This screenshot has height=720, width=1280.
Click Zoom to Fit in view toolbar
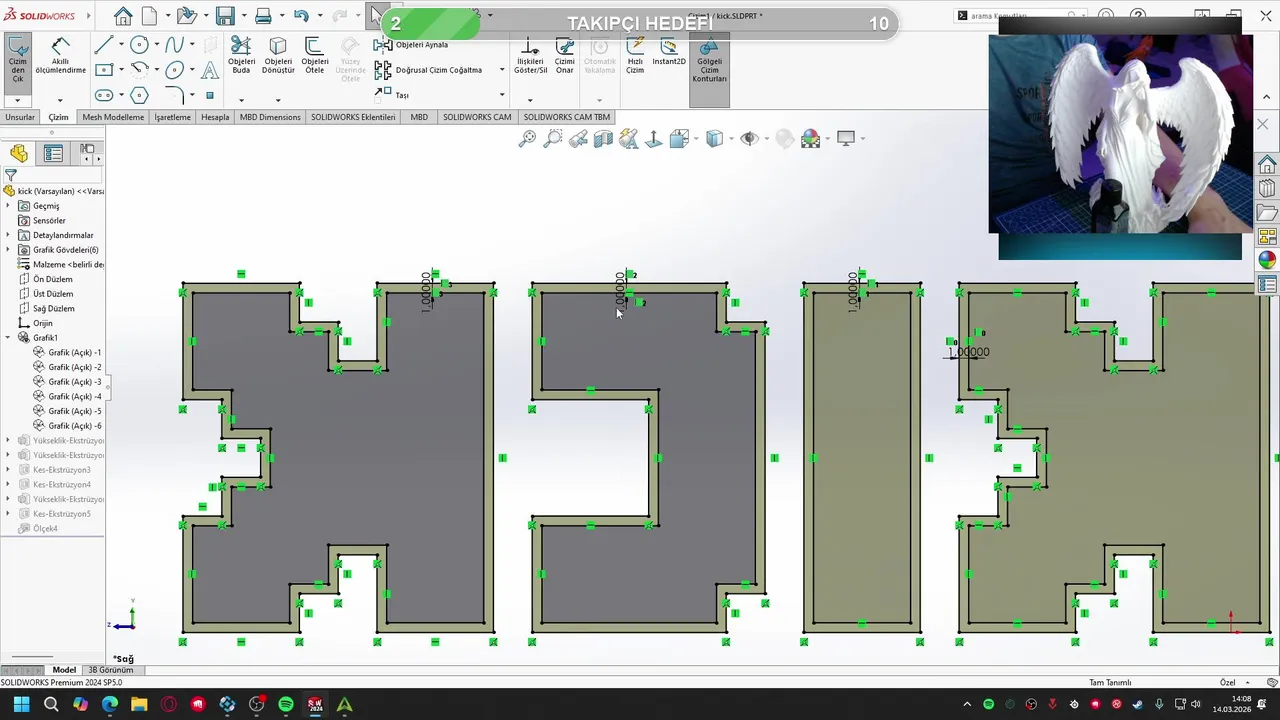527,139
